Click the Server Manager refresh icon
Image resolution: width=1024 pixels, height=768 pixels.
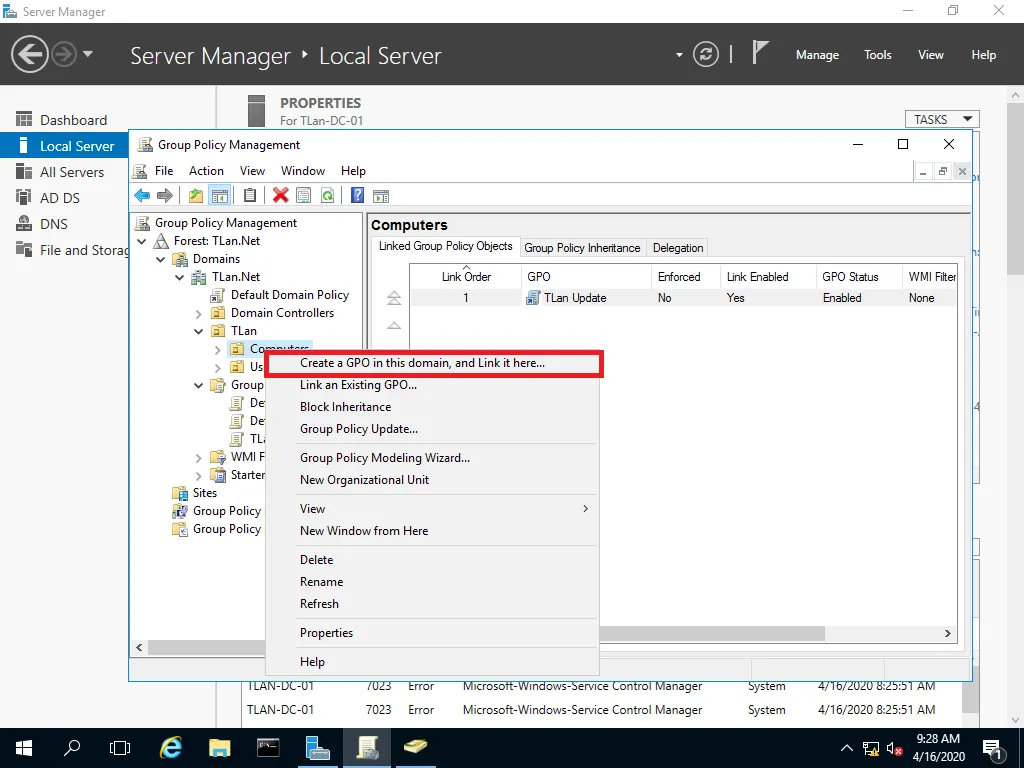[x=706, y=54]
